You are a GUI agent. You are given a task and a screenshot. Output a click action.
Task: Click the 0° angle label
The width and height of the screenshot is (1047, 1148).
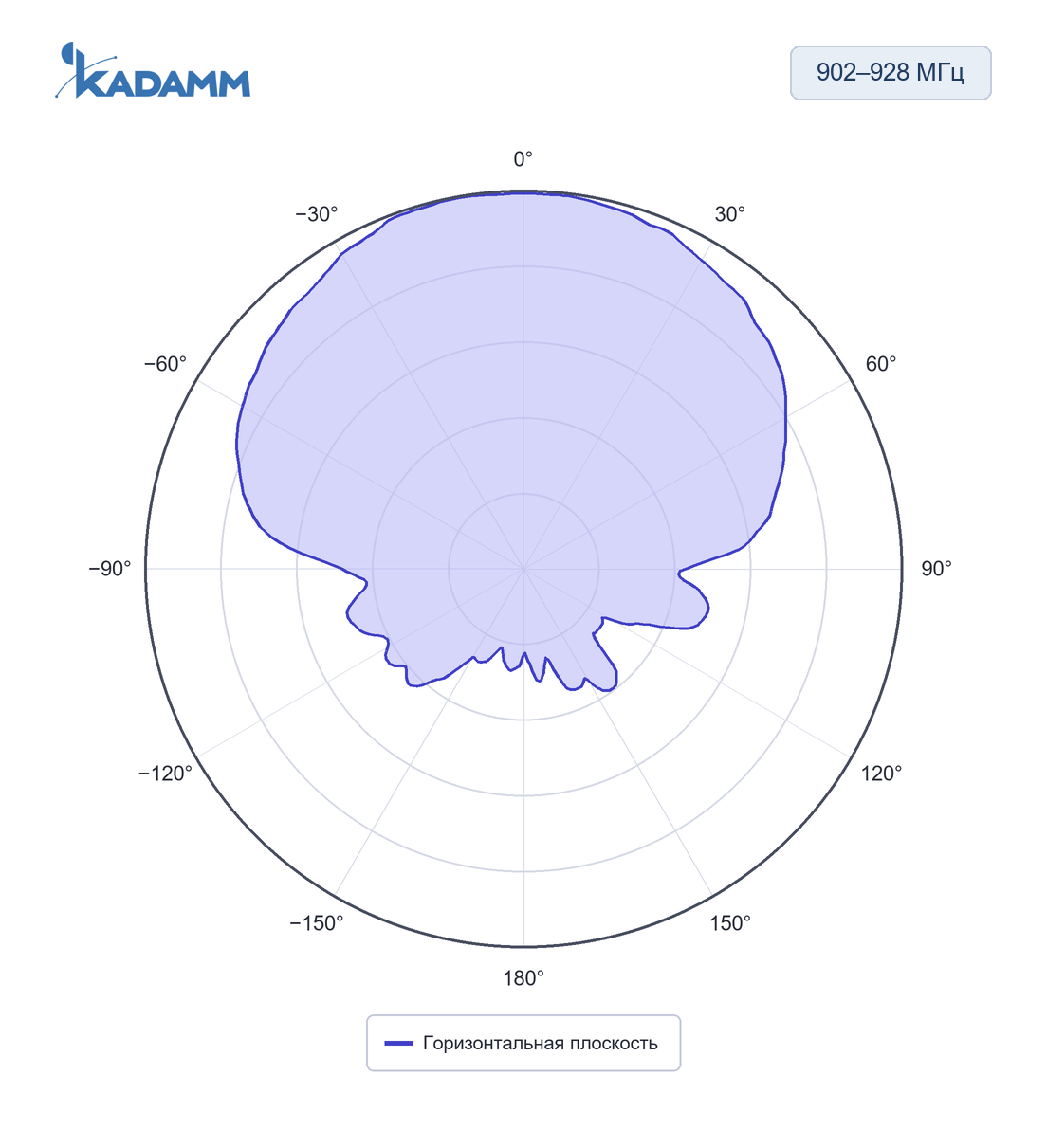pos(523,159)
